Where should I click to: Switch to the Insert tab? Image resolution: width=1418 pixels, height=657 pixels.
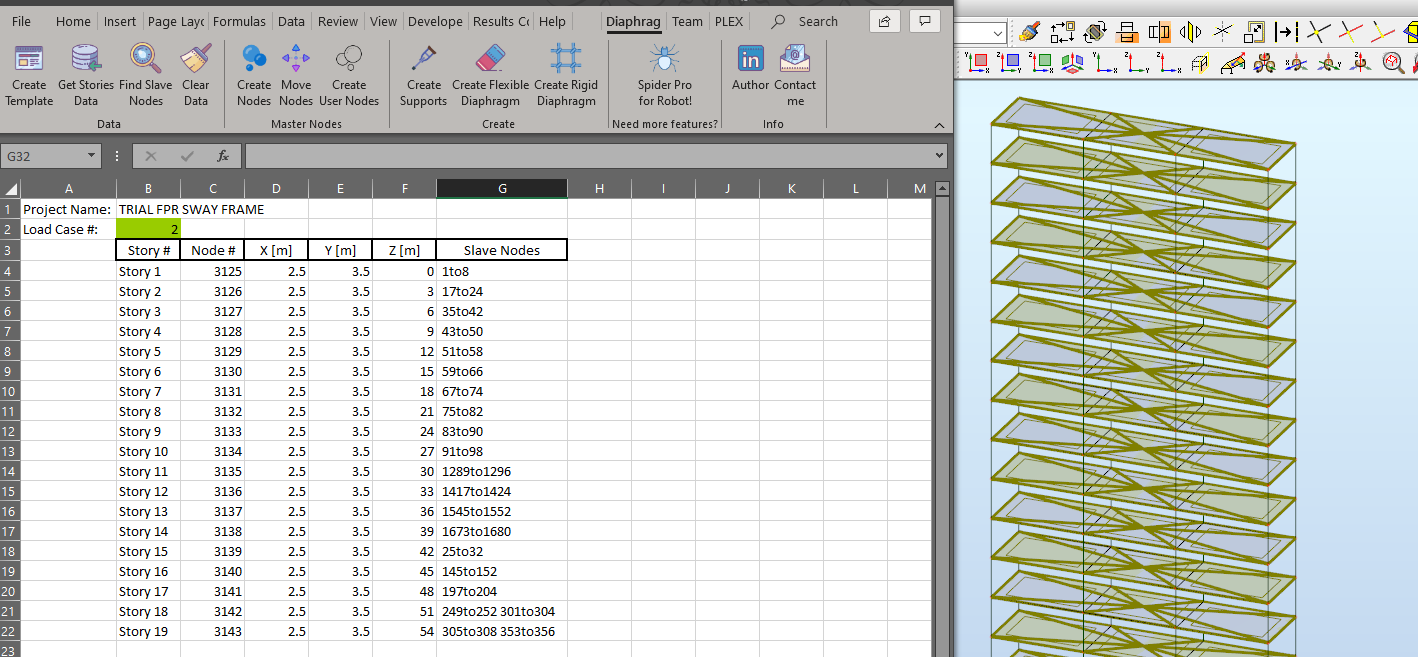120,21
